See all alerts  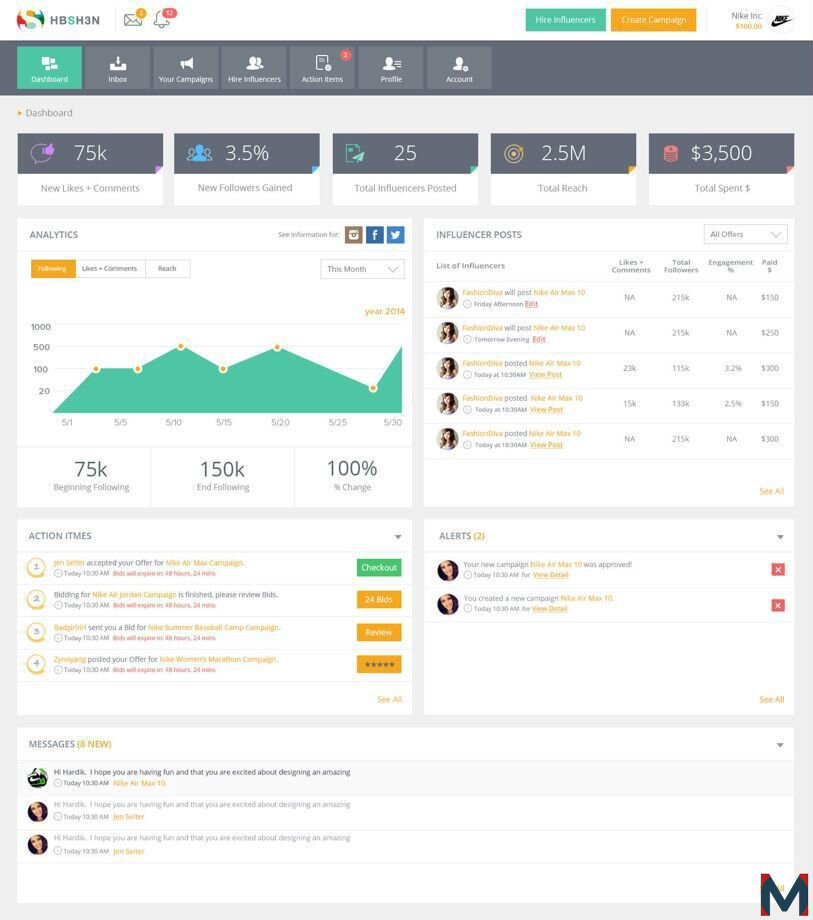[x=771, y=699]
